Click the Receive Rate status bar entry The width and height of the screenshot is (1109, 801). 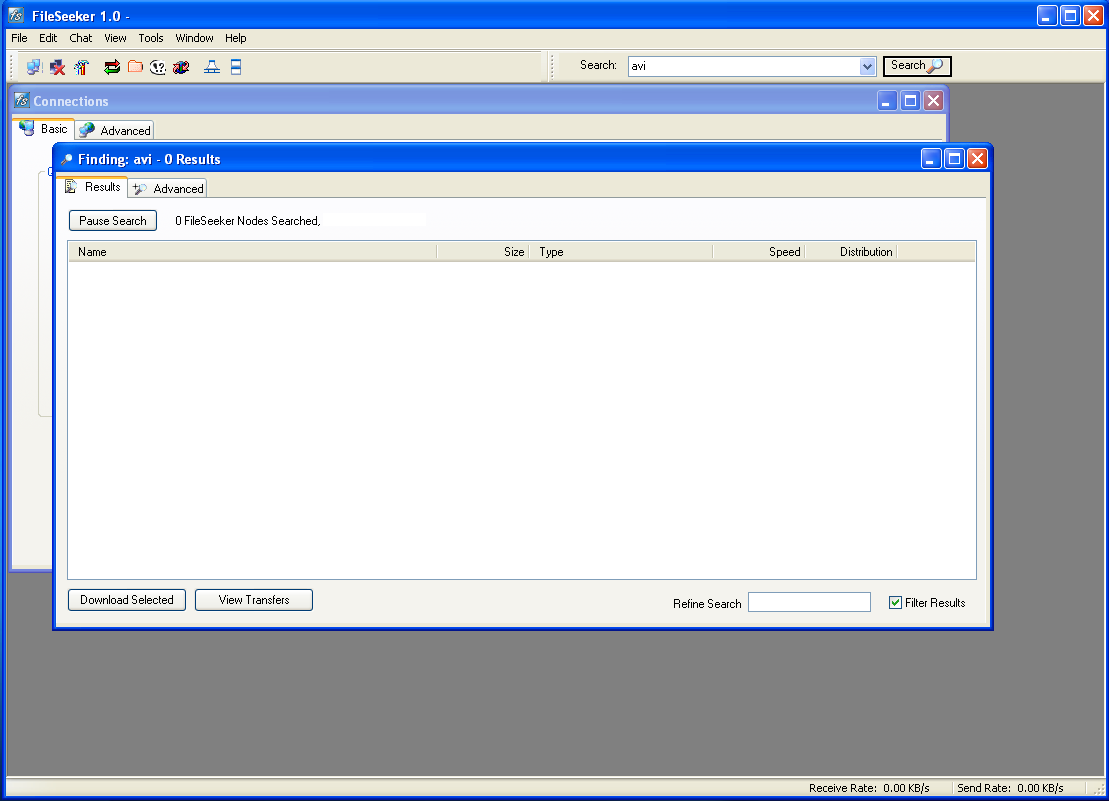pos(869,788)
